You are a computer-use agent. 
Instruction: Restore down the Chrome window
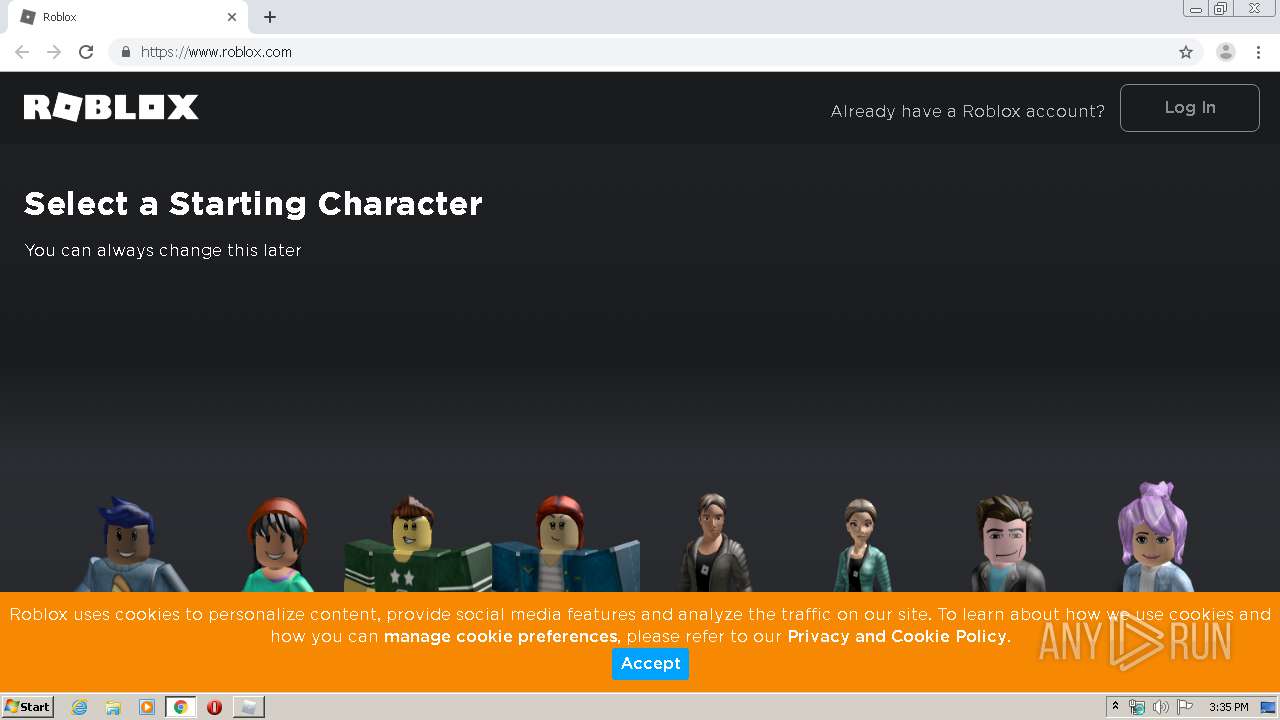tap(1221, 9)
